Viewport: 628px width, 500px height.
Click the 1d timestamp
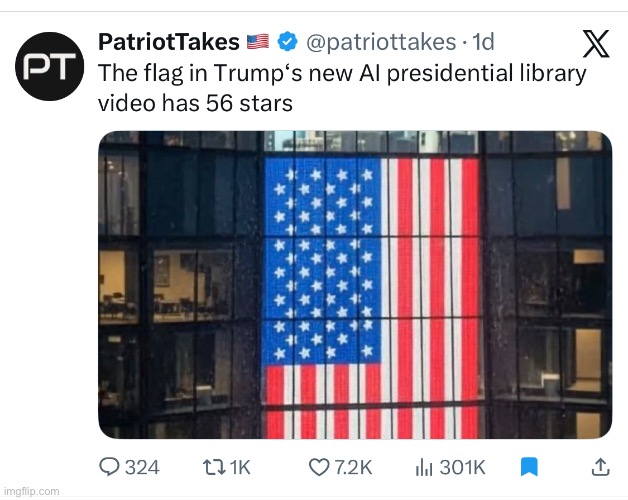pos(483,42)
